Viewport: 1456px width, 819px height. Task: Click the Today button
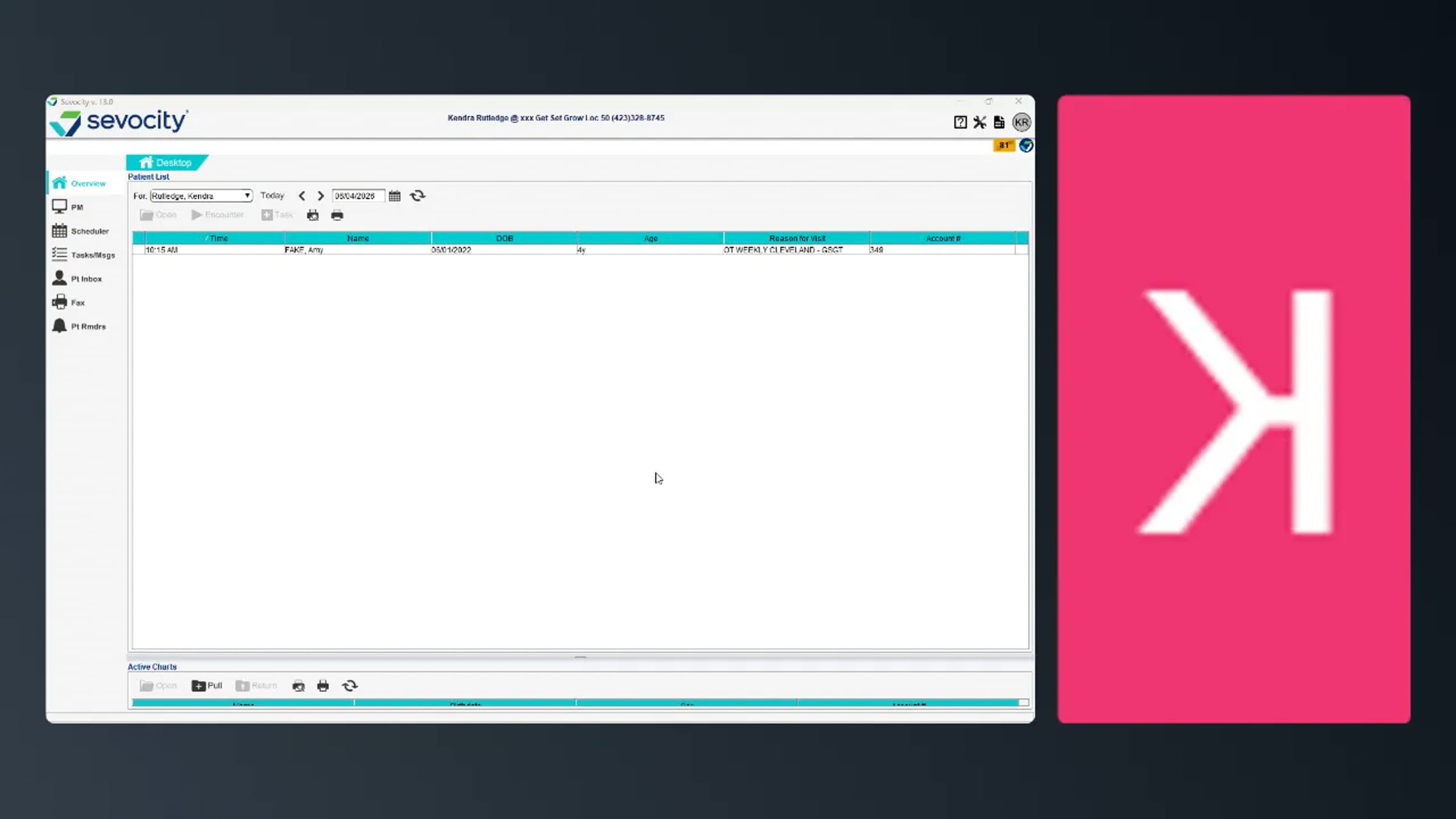pos(272,195)
